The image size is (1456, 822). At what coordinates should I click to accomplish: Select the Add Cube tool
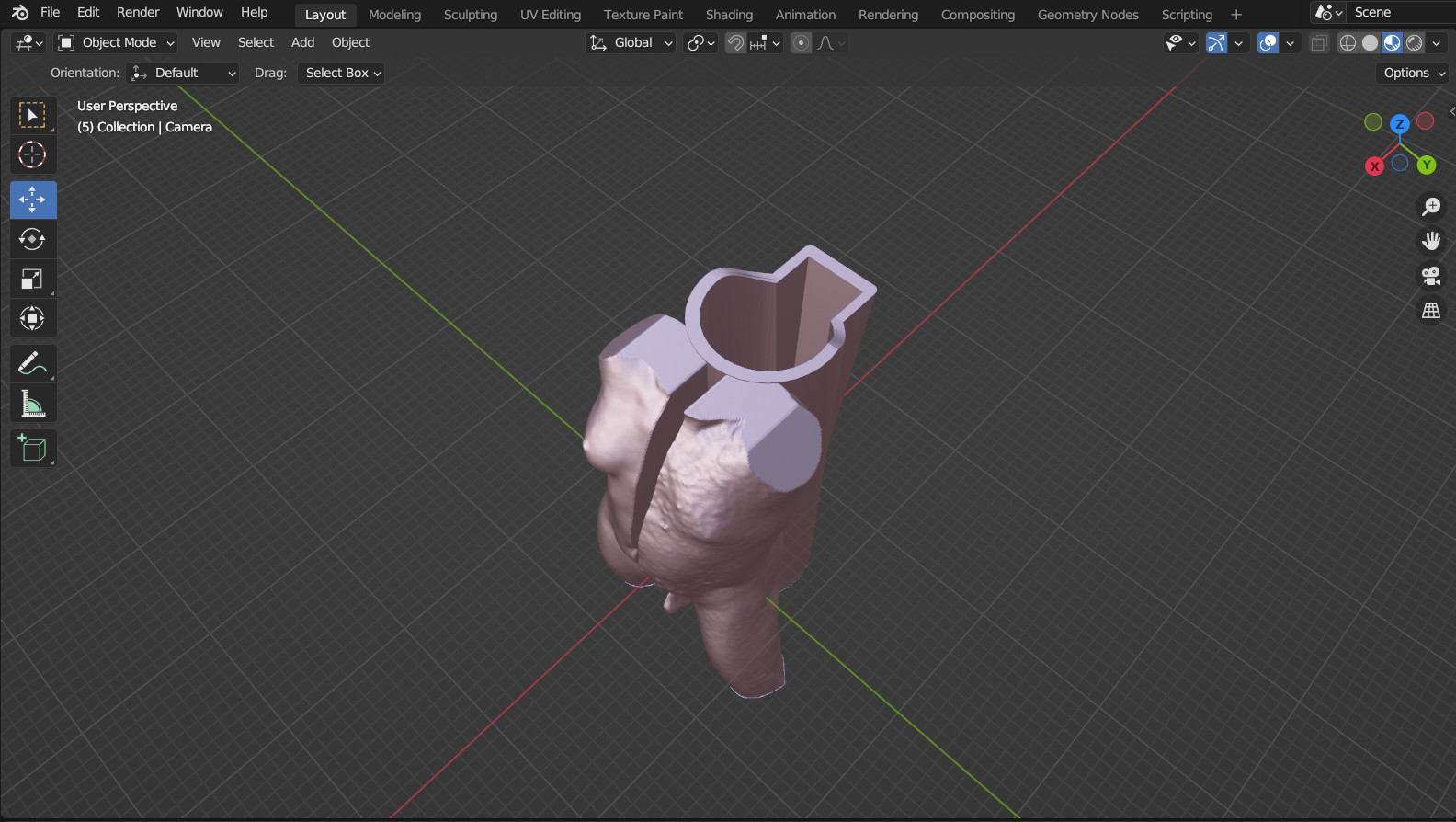coord(32,449)
